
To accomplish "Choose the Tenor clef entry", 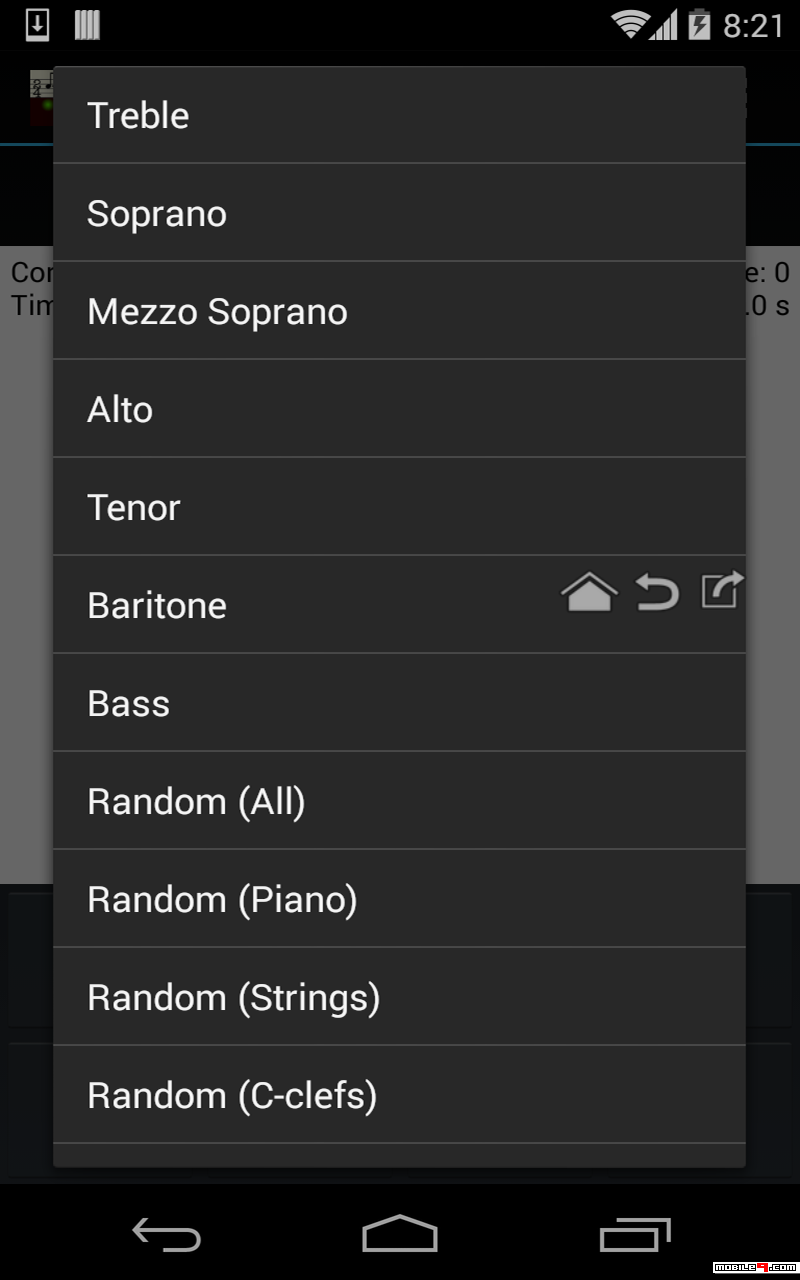I will (399, 507).
